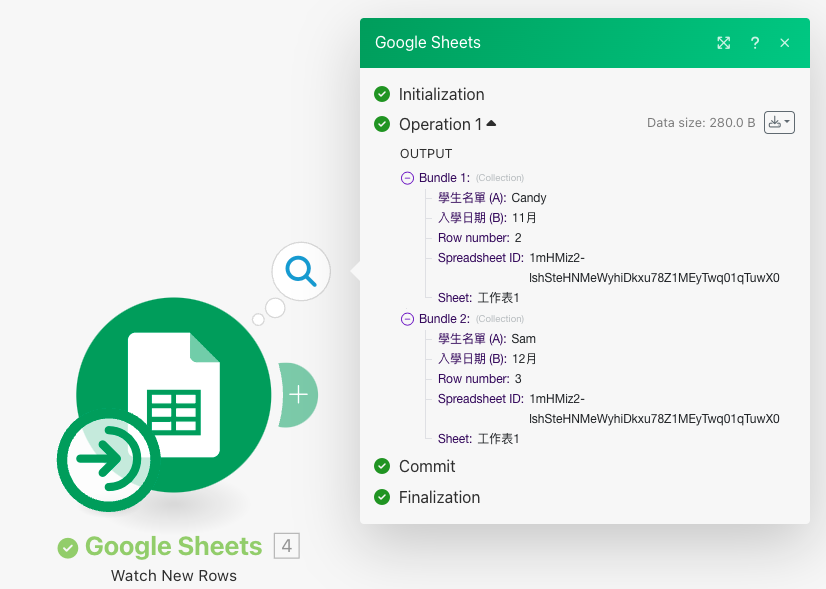Collapse Bundle 2 collection

(x=407, y=319)
